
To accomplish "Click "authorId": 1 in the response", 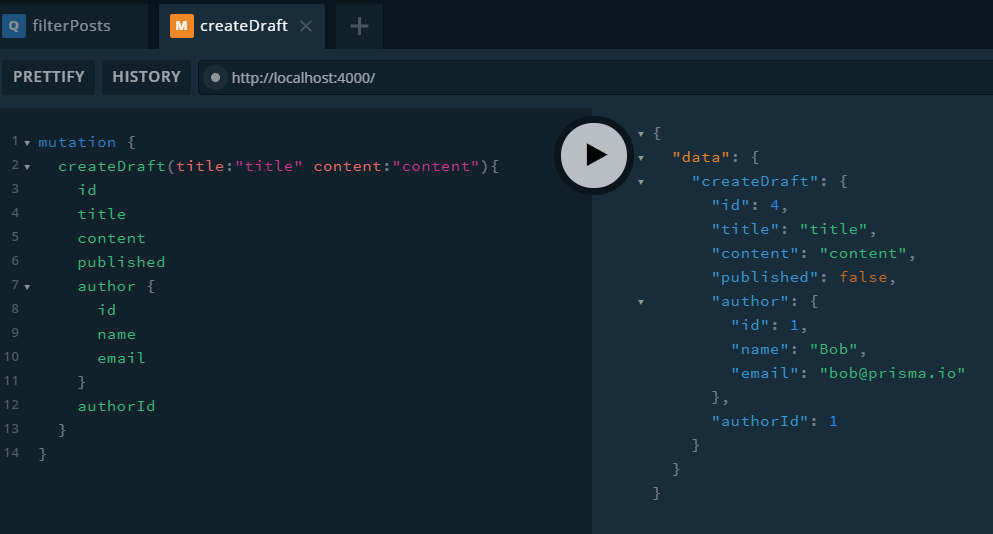I will [x=775, y=421].
